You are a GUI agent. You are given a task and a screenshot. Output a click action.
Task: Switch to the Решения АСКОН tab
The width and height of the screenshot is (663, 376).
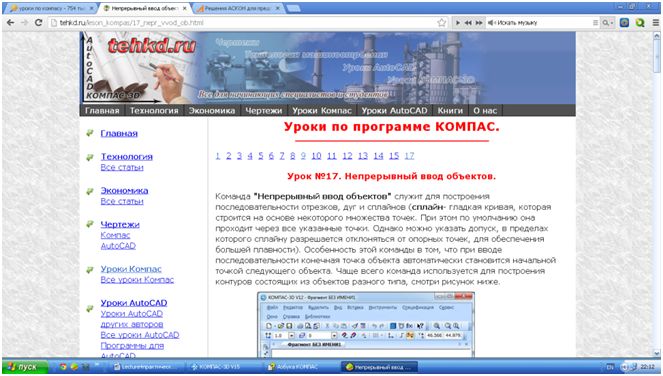(x=238, y=8)
